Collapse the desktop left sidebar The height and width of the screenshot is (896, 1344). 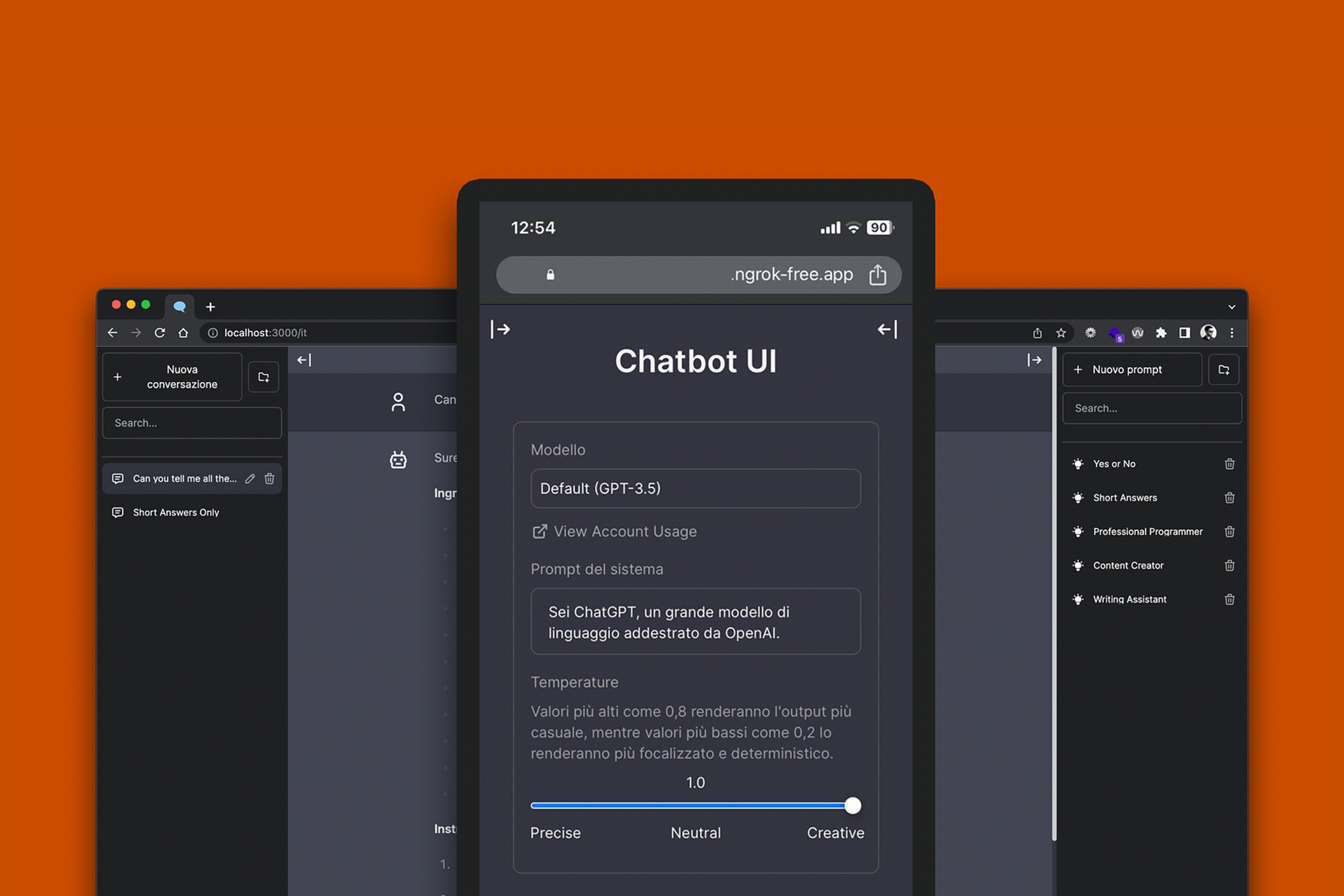click(304, 360)
